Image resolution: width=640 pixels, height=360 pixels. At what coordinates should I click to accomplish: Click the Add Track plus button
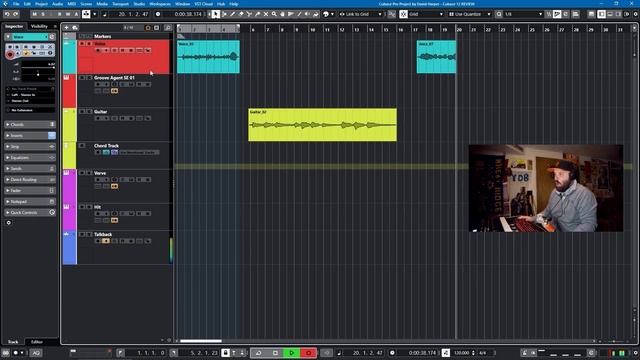pos(67,28)
